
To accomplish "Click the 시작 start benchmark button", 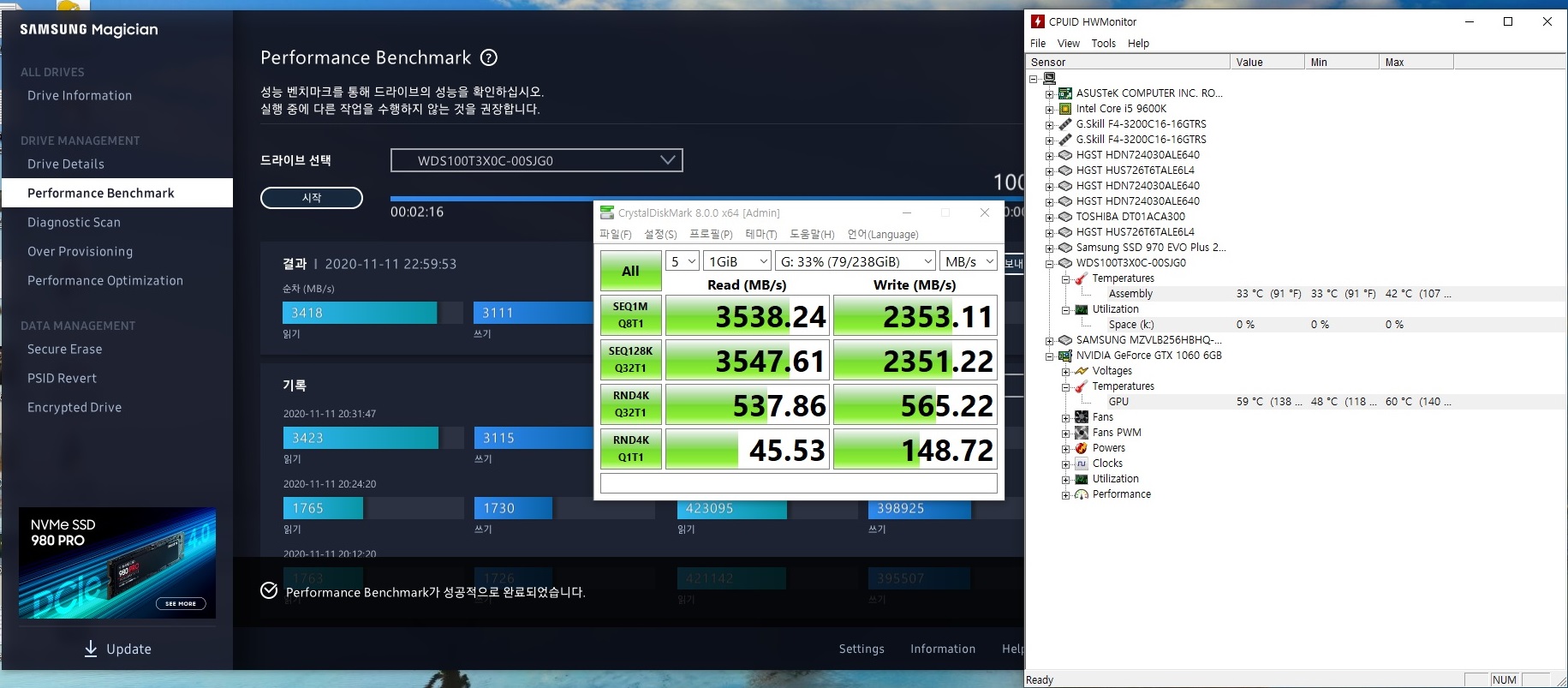I will [312, 198].
